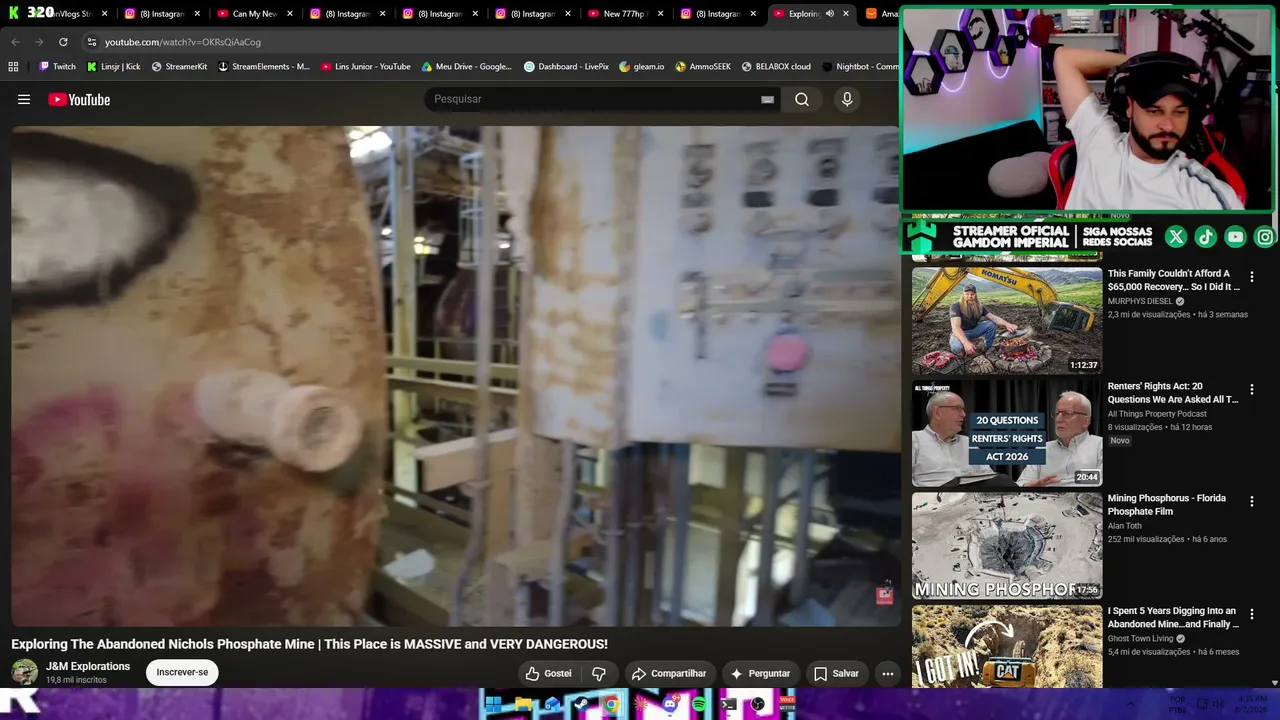The image size is (1280, 720).
Task: Dislike the video with the thumbs-down button
Action: [x=599, y=673]
